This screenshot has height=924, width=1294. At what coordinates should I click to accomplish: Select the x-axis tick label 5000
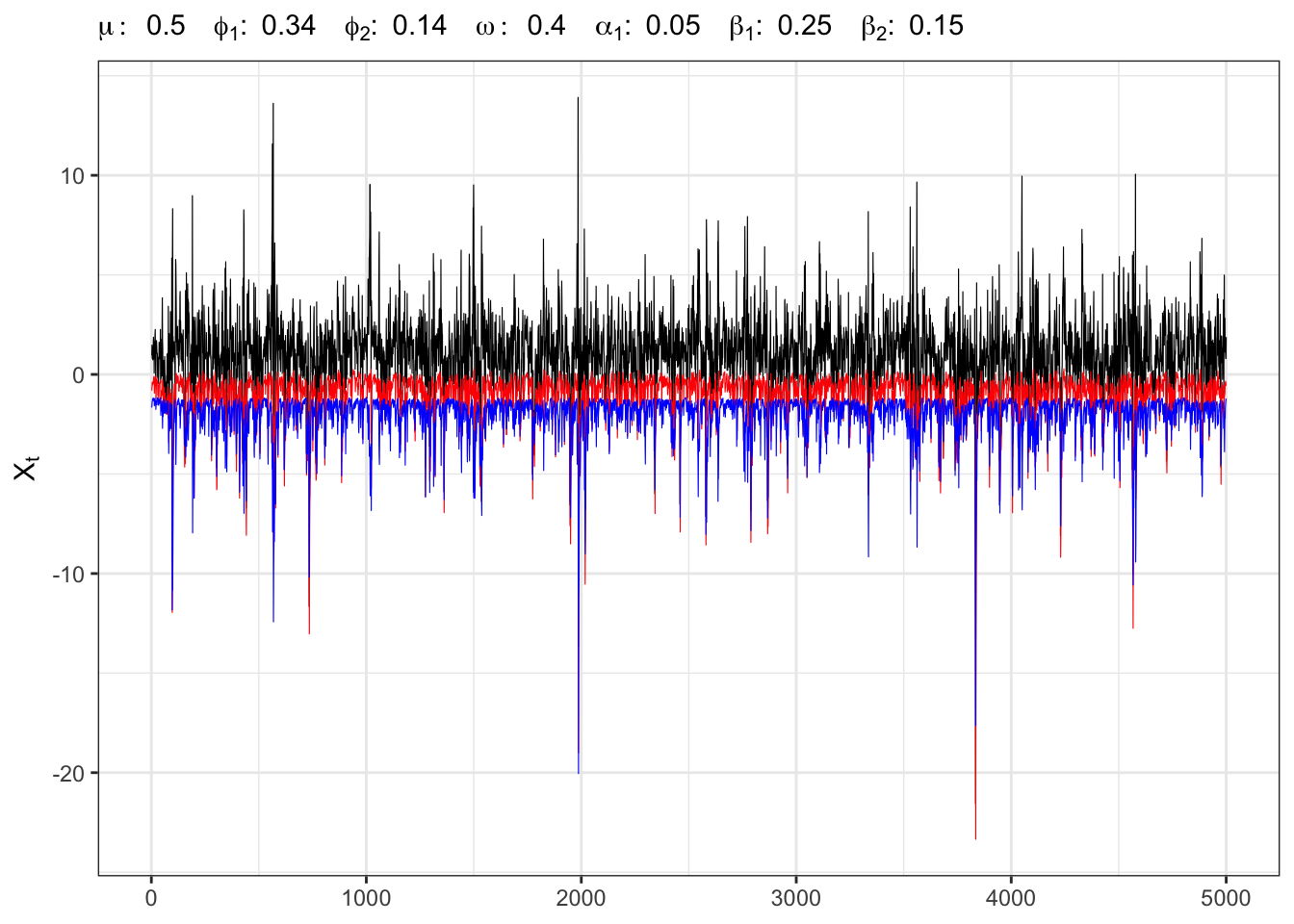click(1226, 899)
